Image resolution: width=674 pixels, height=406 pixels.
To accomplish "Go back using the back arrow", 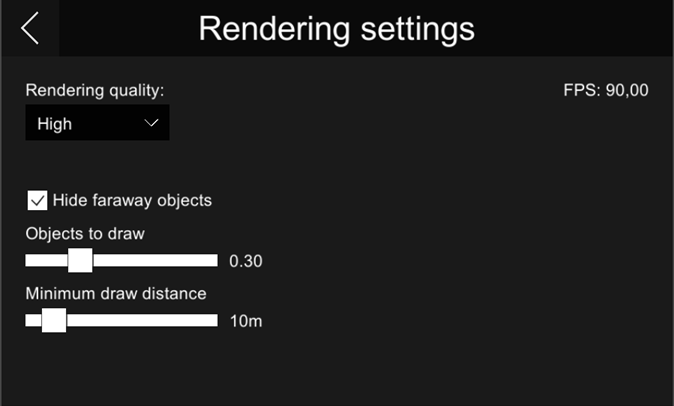I will pos(30,28).
